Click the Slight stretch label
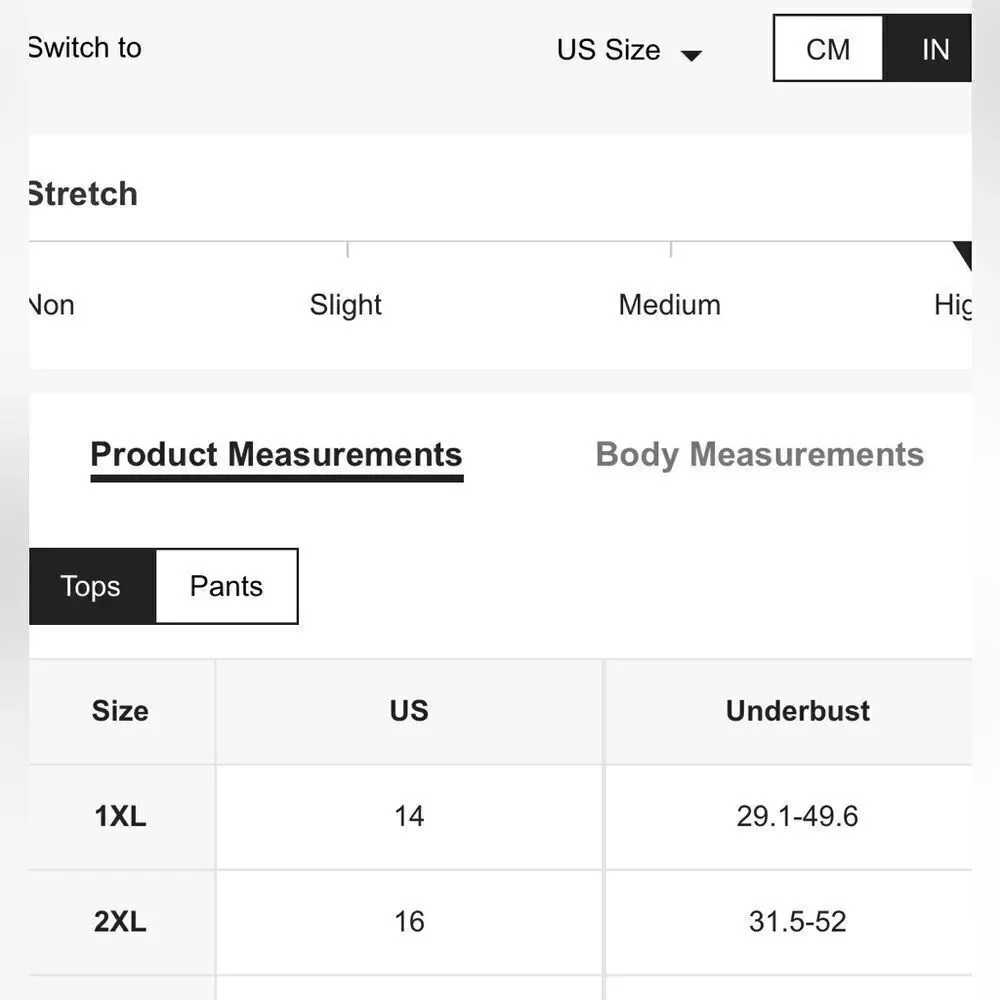 (346, 305)
